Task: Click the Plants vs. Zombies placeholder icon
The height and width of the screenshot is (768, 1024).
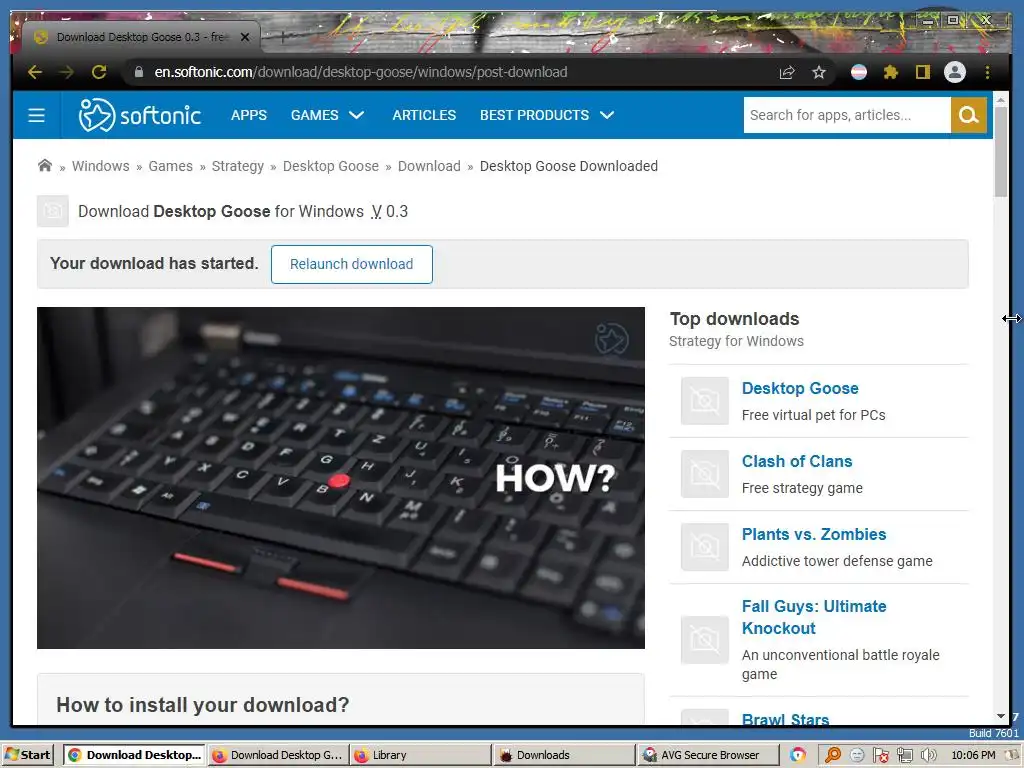Action: point(705,547)
